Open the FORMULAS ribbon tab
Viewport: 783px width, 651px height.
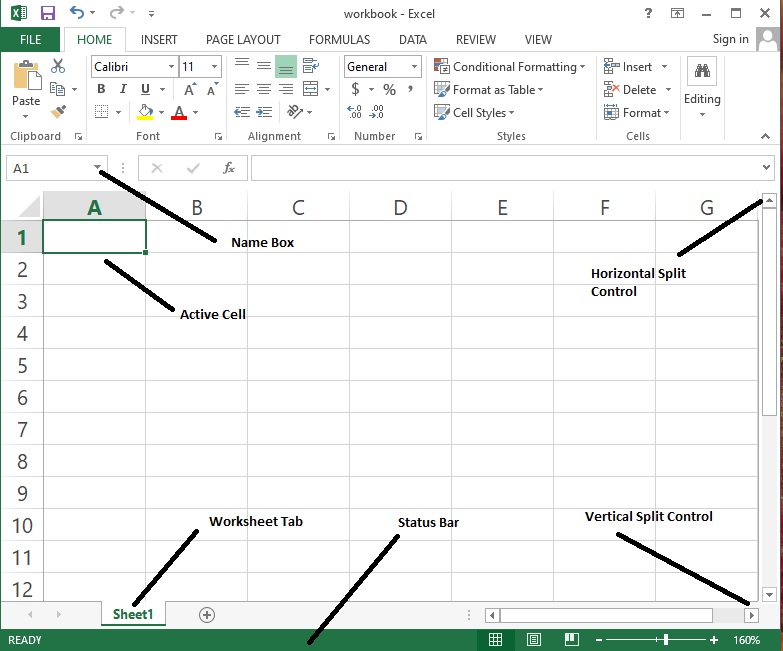(x=339, y=40)
